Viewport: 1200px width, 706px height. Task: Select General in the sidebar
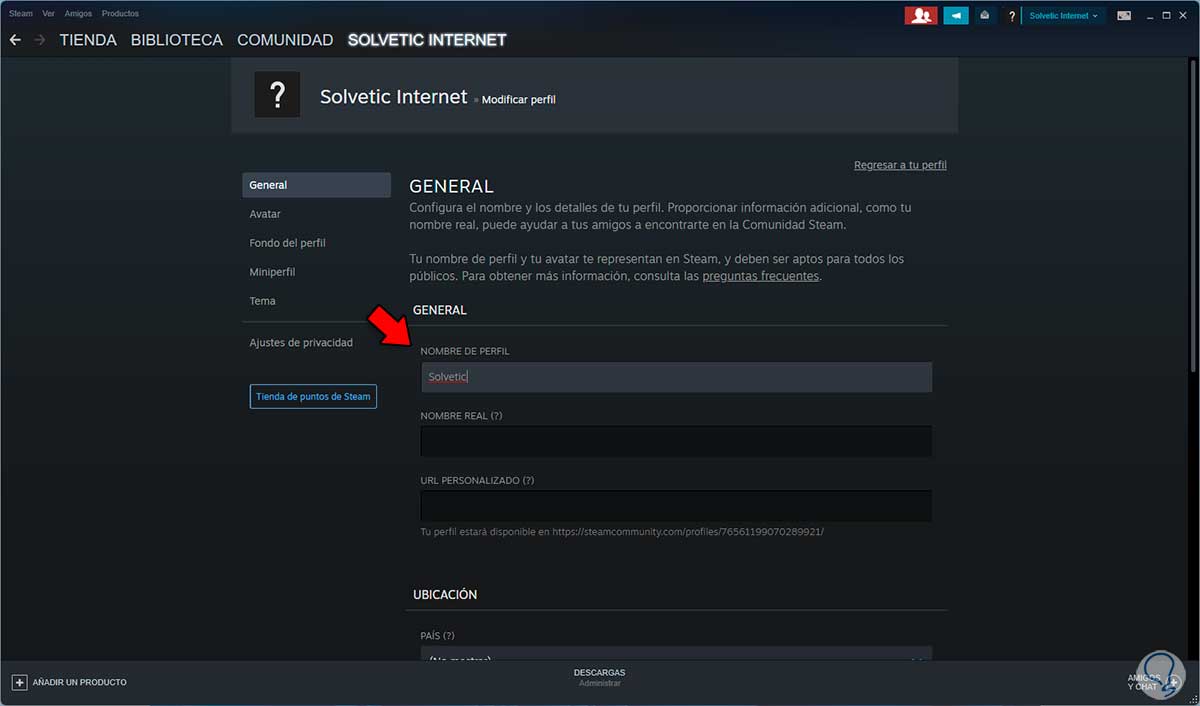(316, 185)
